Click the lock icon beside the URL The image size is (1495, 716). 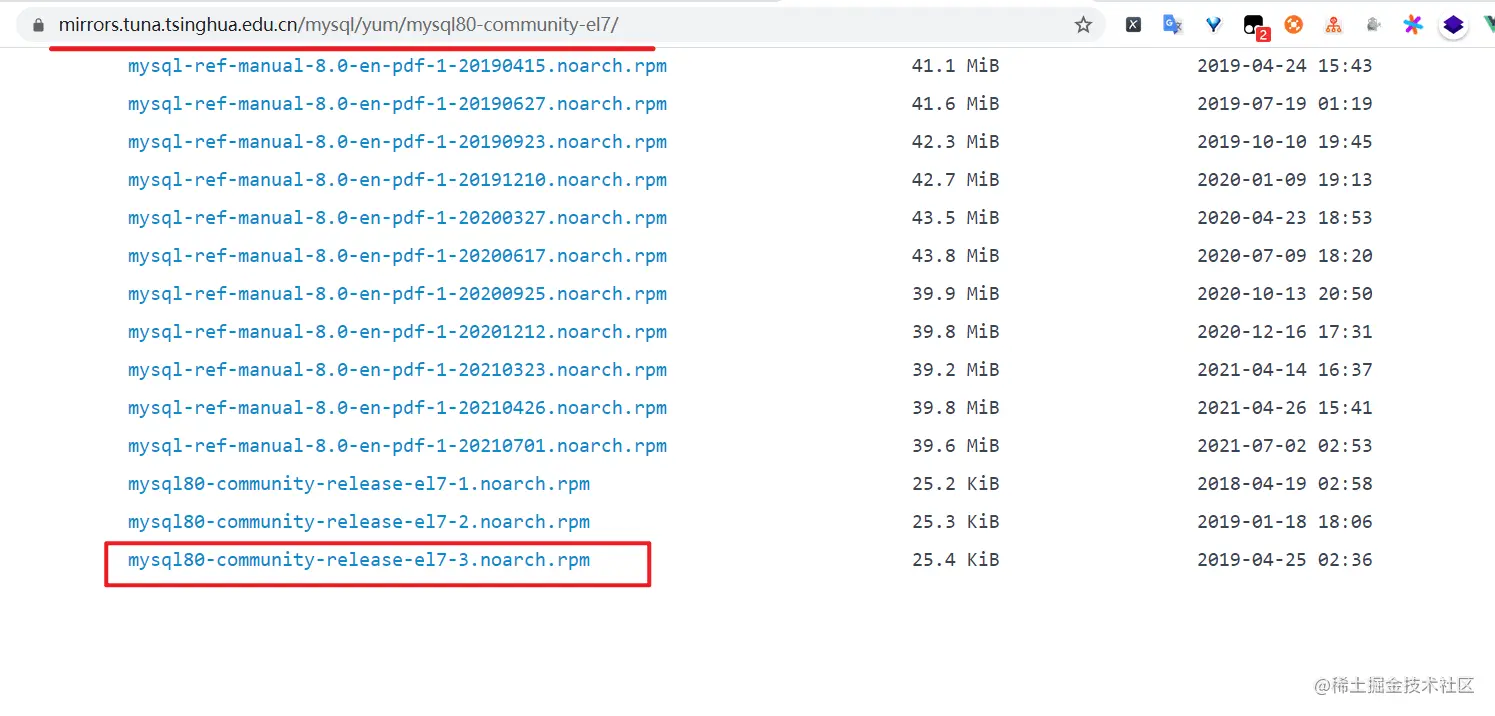pyautogui.click(x=39, y=25)
